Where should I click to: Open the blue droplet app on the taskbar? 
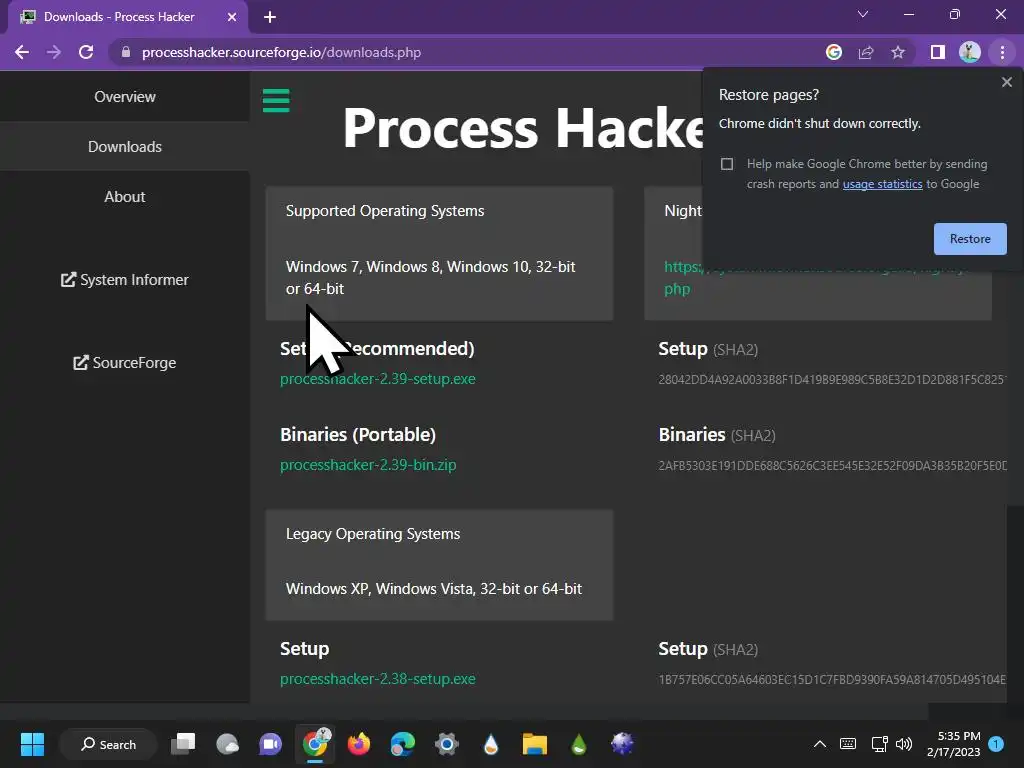point(491,744)
